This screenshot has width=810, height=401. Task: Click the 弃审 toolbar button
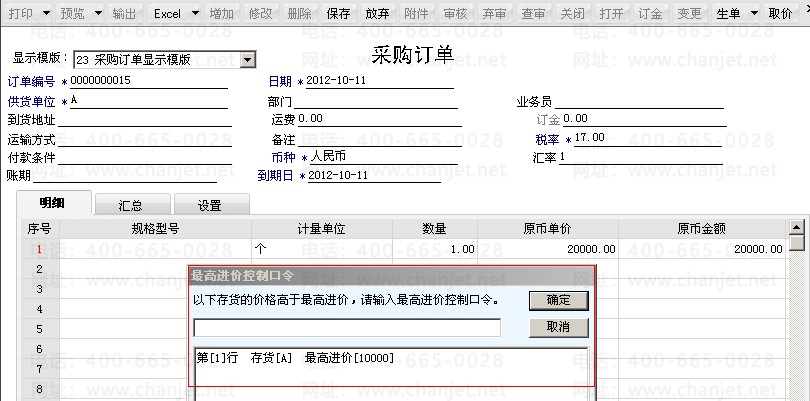(494, 13)
